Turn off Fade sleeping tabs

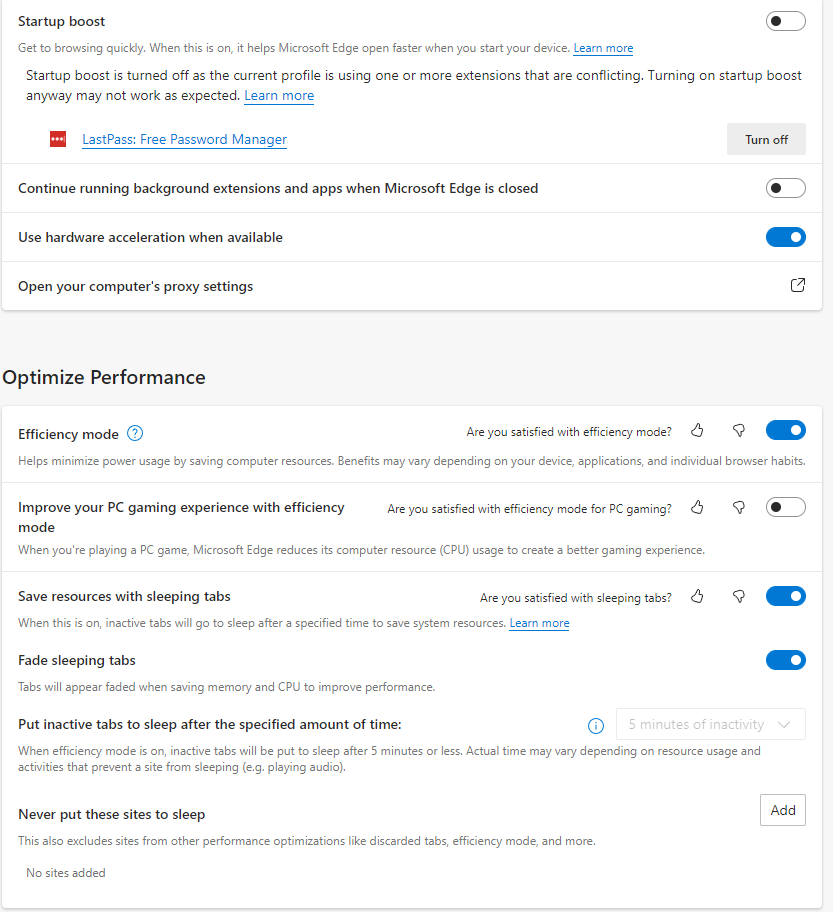click(785, 660)
